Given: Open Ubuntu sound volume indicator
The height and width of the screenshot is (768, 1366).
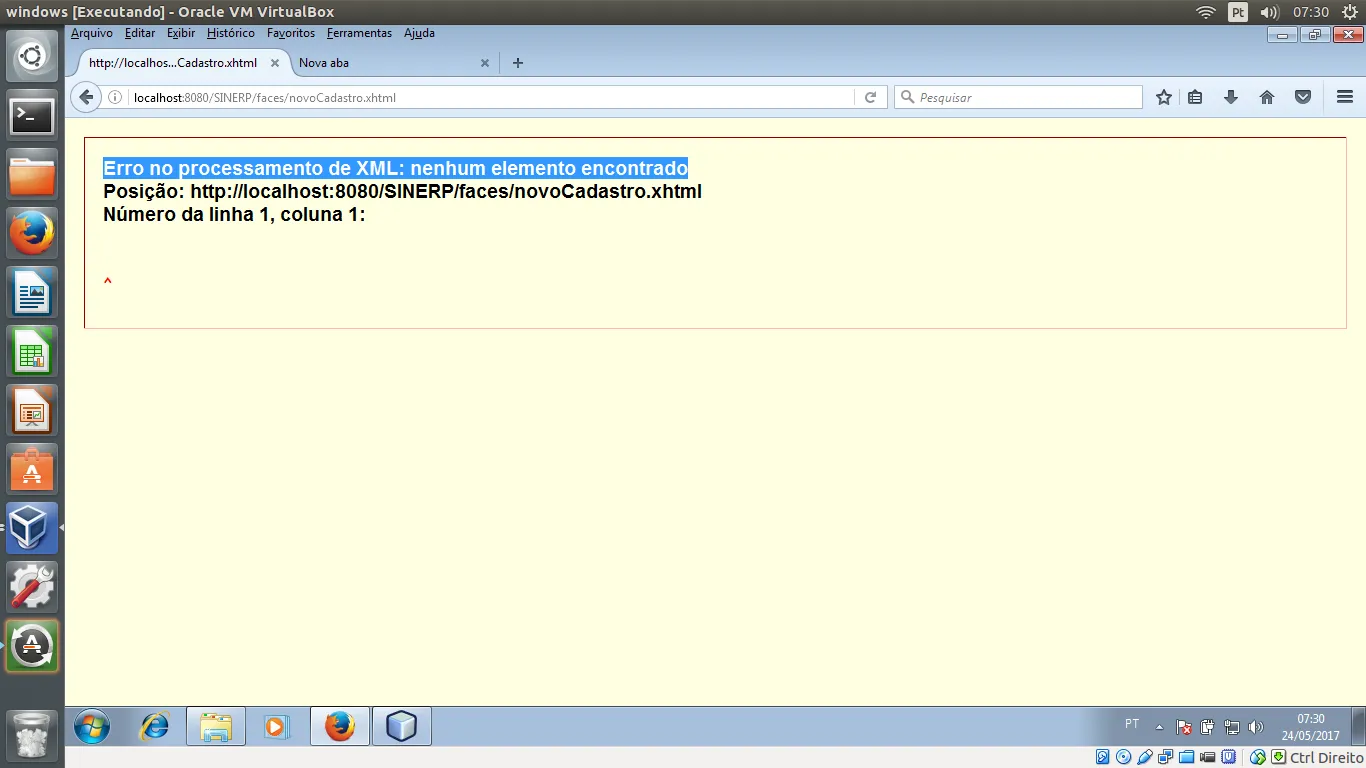Looking at the screenshot, I should (x=1270, y=12).
